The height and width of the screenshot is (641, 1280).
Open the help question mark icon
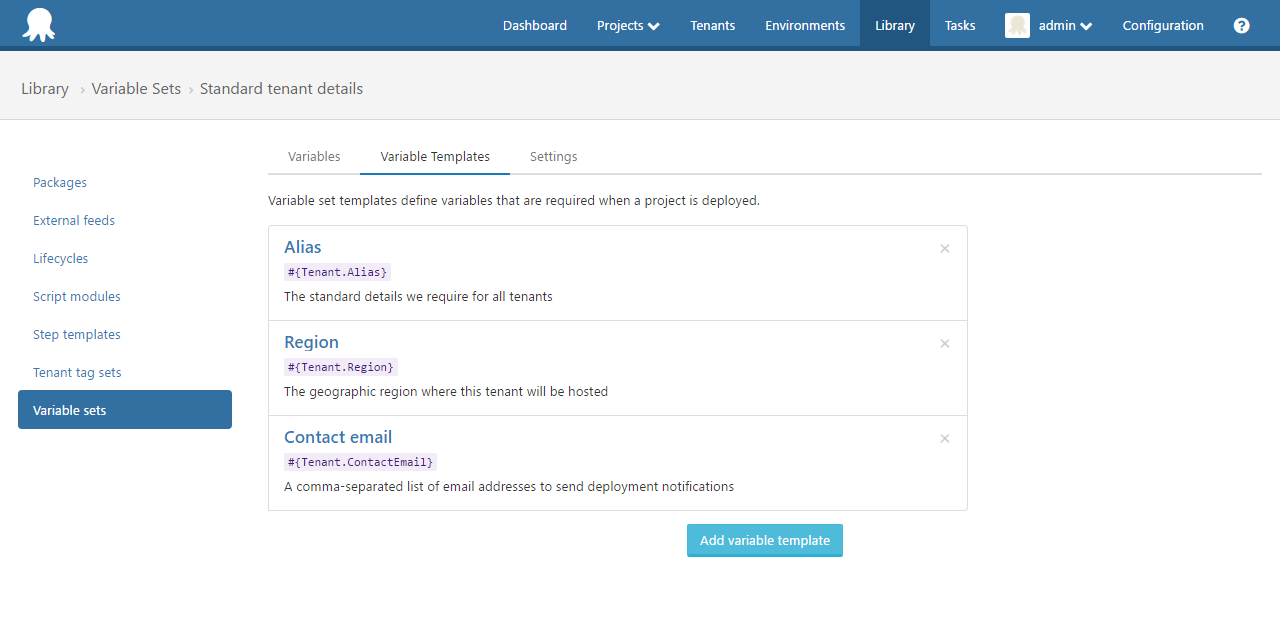point(1241,24)
